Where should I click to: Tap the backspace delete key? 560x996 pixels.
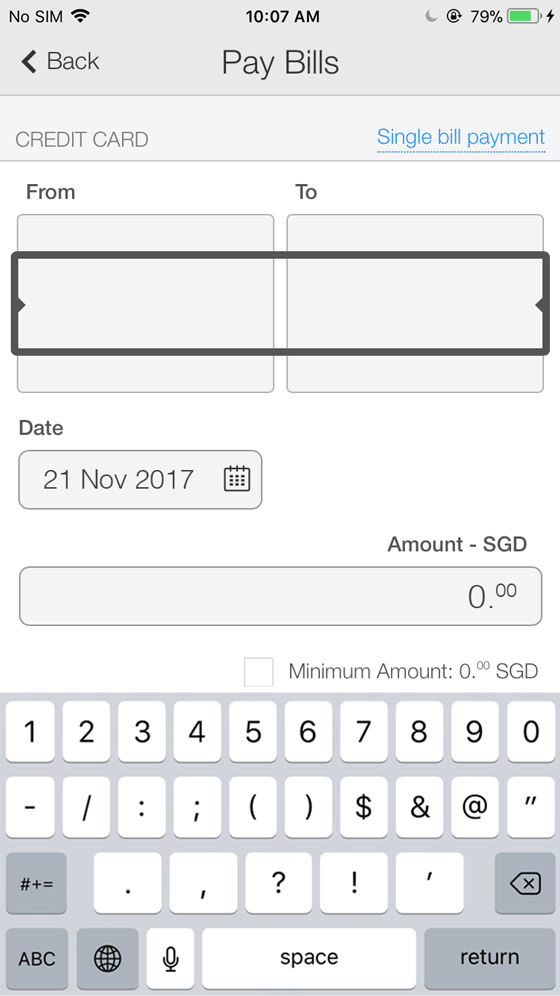(x=524, y=883)
